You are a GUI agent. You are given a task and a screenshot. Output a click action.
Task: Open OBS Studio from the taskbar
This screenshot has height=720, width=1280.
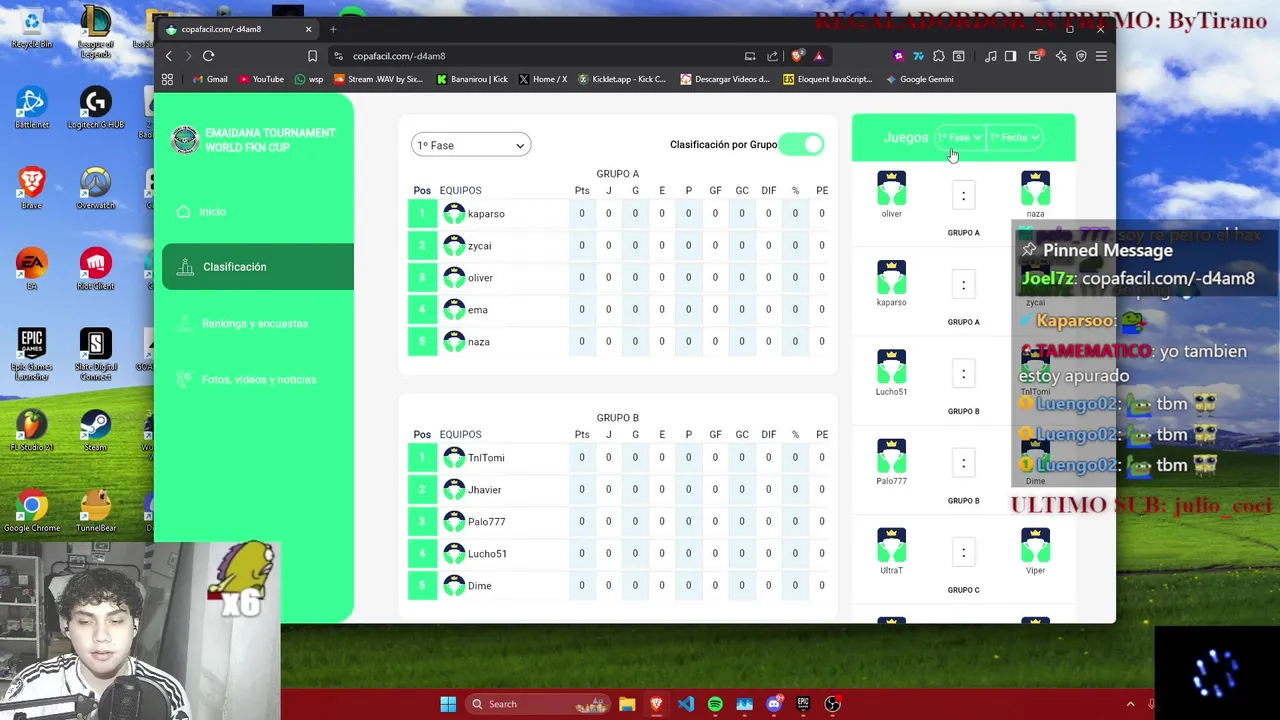[833, 704]
